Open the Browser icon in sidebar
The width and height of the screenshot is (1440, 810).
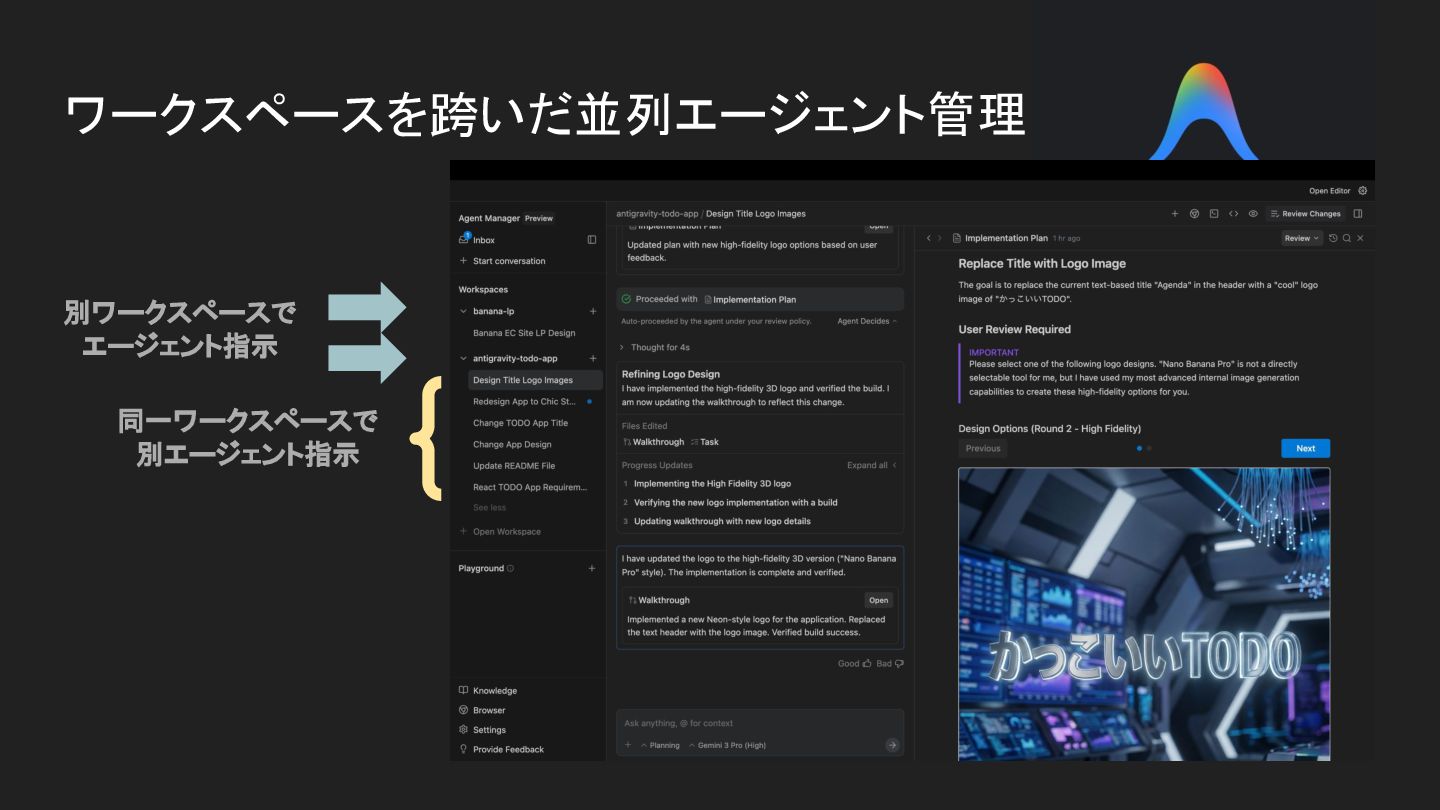[463, 710]
